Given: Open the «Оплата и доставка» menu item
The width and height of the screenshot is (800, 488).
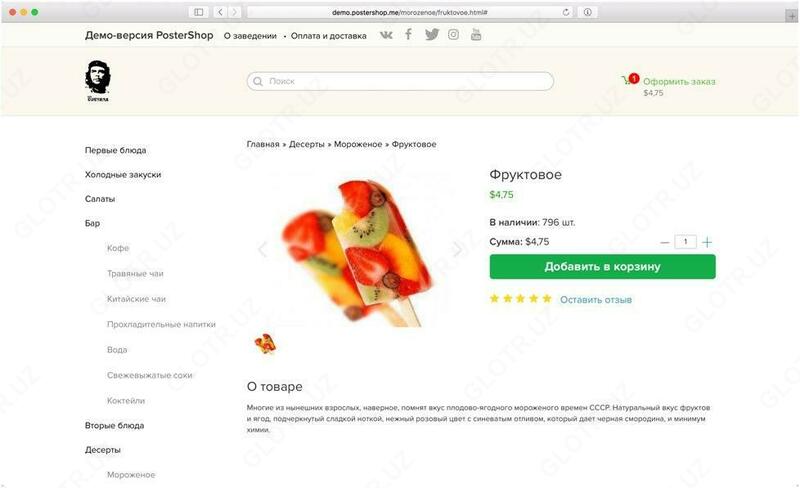Looking at the screenshot, I should tap(329, 36).
